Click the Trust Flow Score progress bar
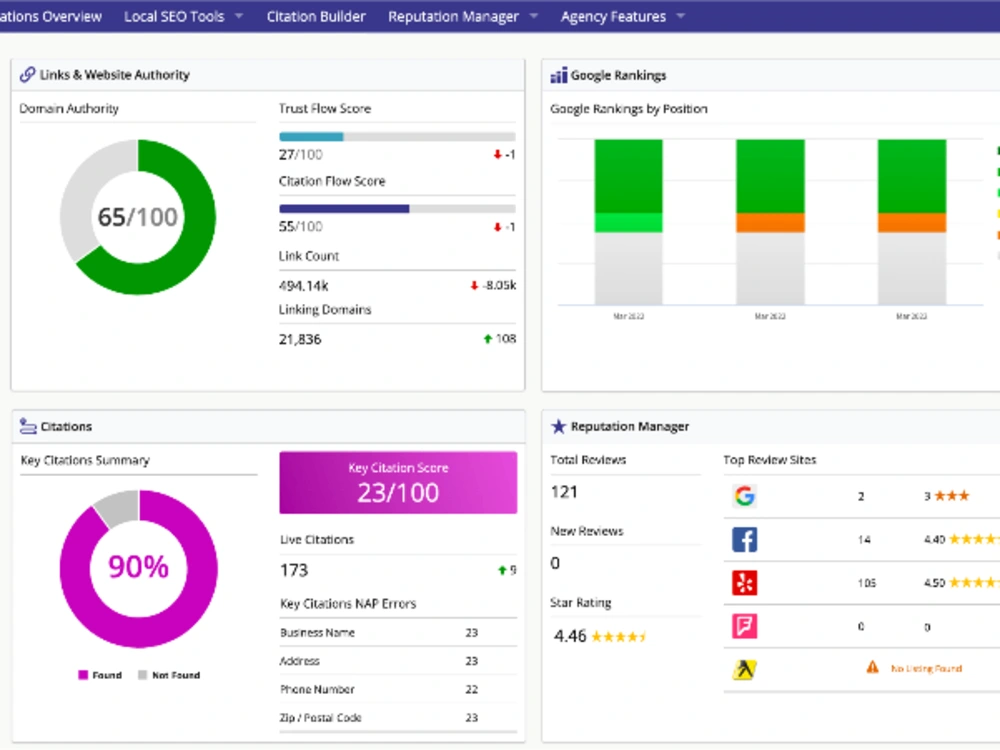The height and width of the screenshot is (750, 1000). point(397,136)
